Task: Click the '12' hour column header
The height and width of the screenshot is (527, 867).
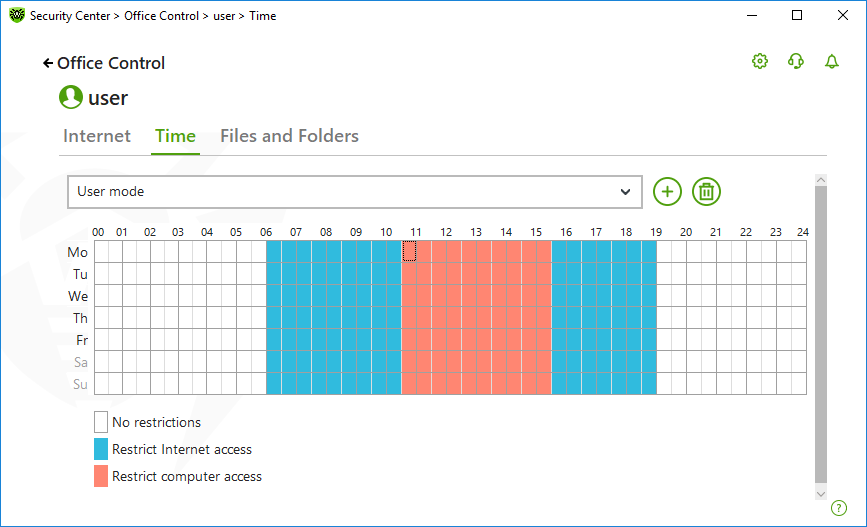Action: pyautogui.click(x=446, y=232)
